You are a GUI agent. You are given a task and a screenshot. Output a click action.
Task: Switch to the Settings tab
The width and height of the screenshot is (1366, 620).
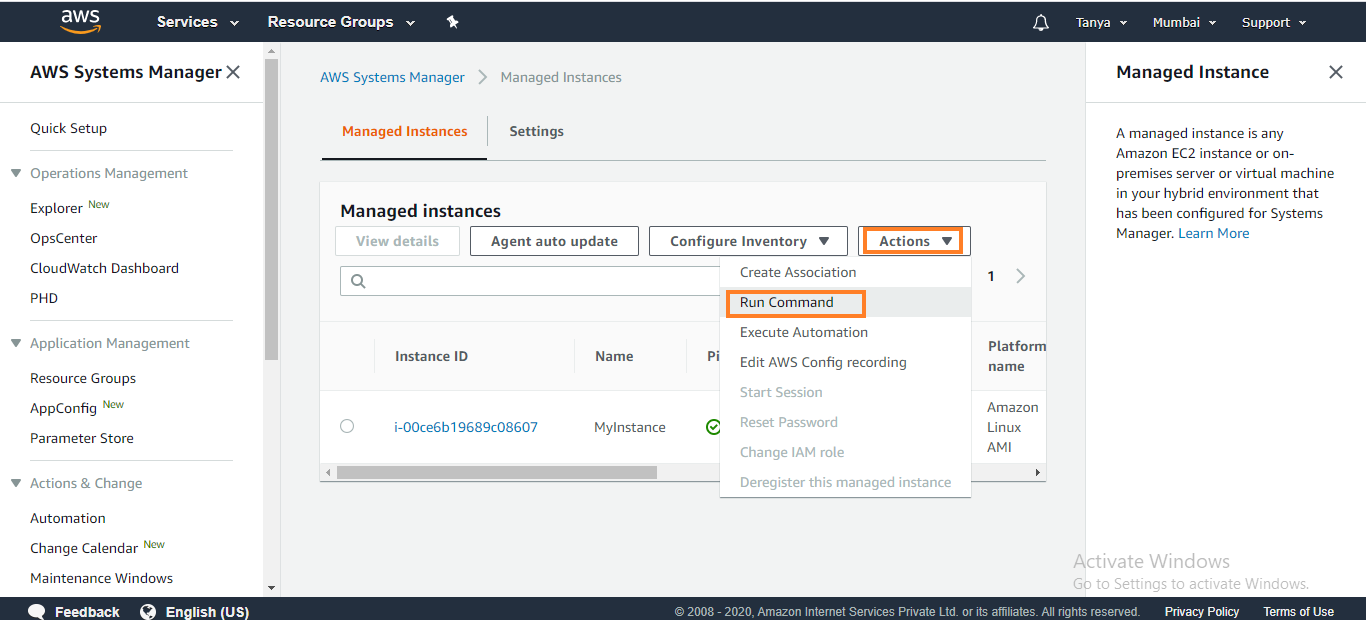(x=536, y=131)
